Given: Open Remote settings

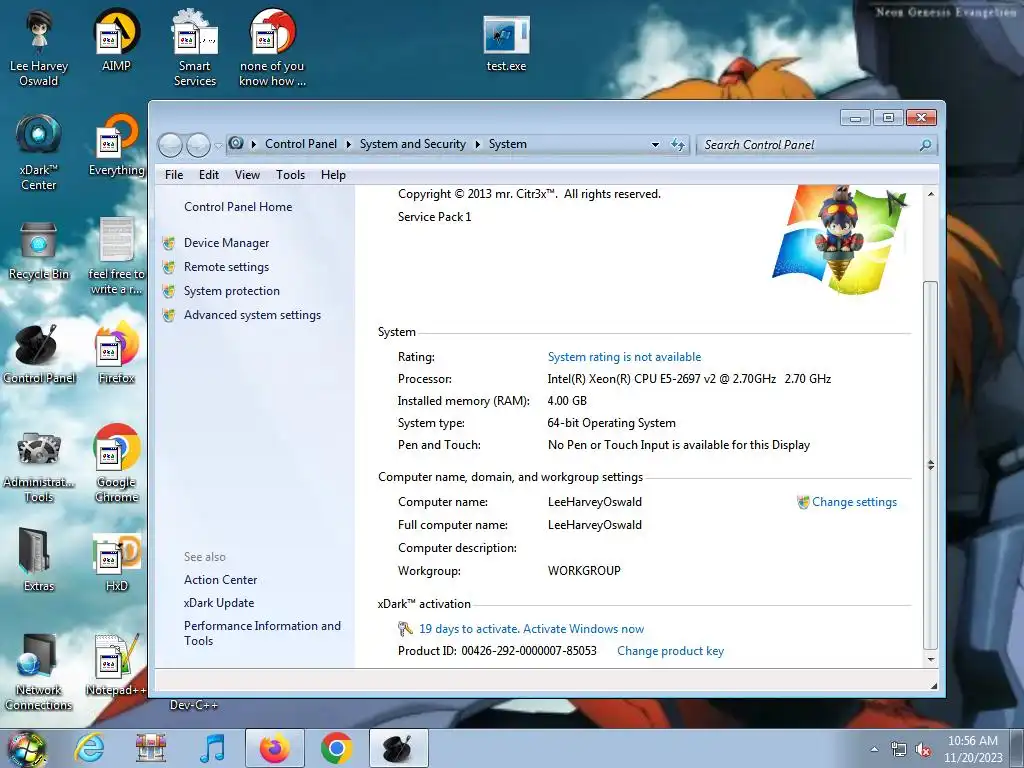Looking at the screenshot, I should pos(226,266).
